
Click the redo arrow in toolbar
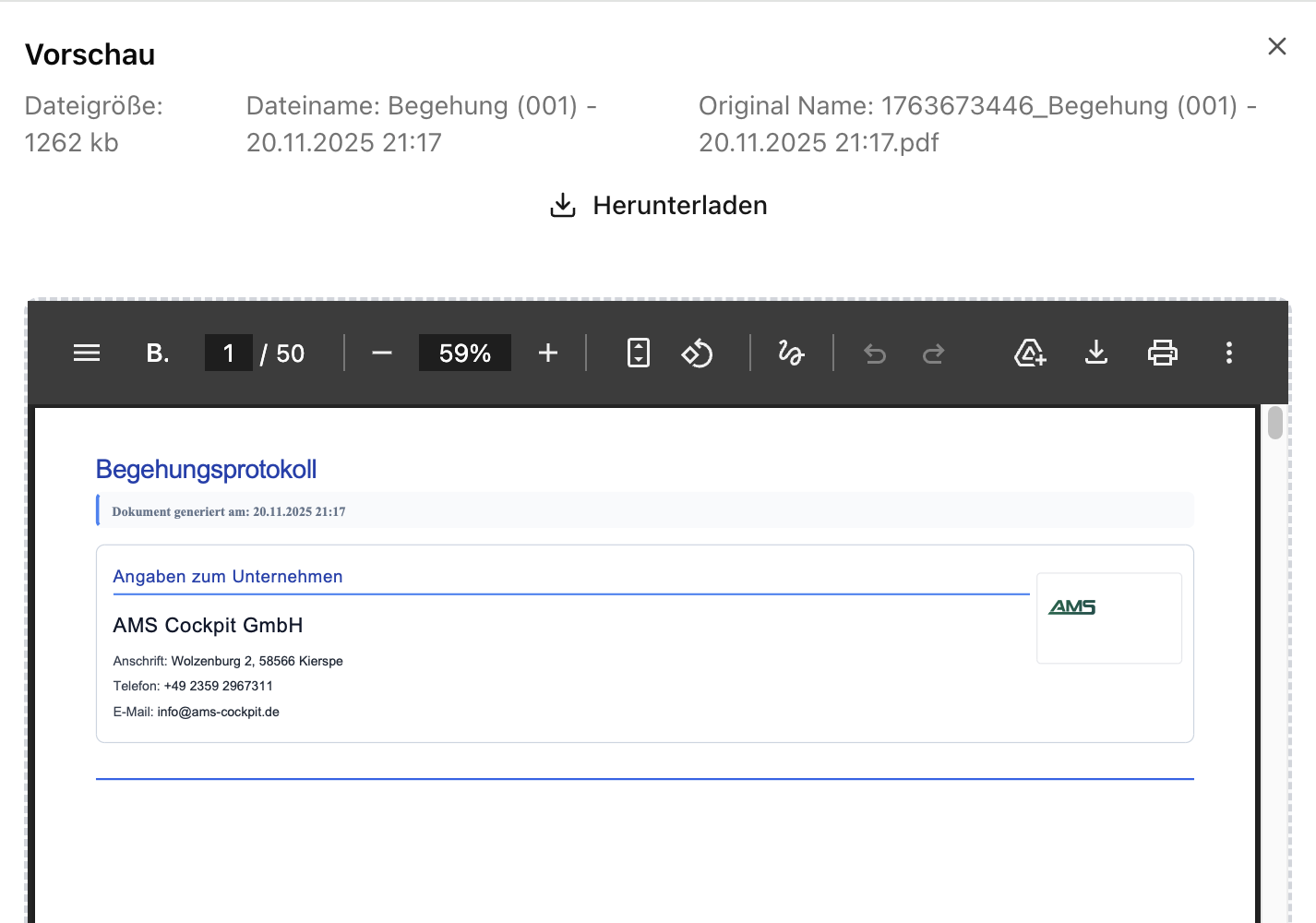point(933,354)
